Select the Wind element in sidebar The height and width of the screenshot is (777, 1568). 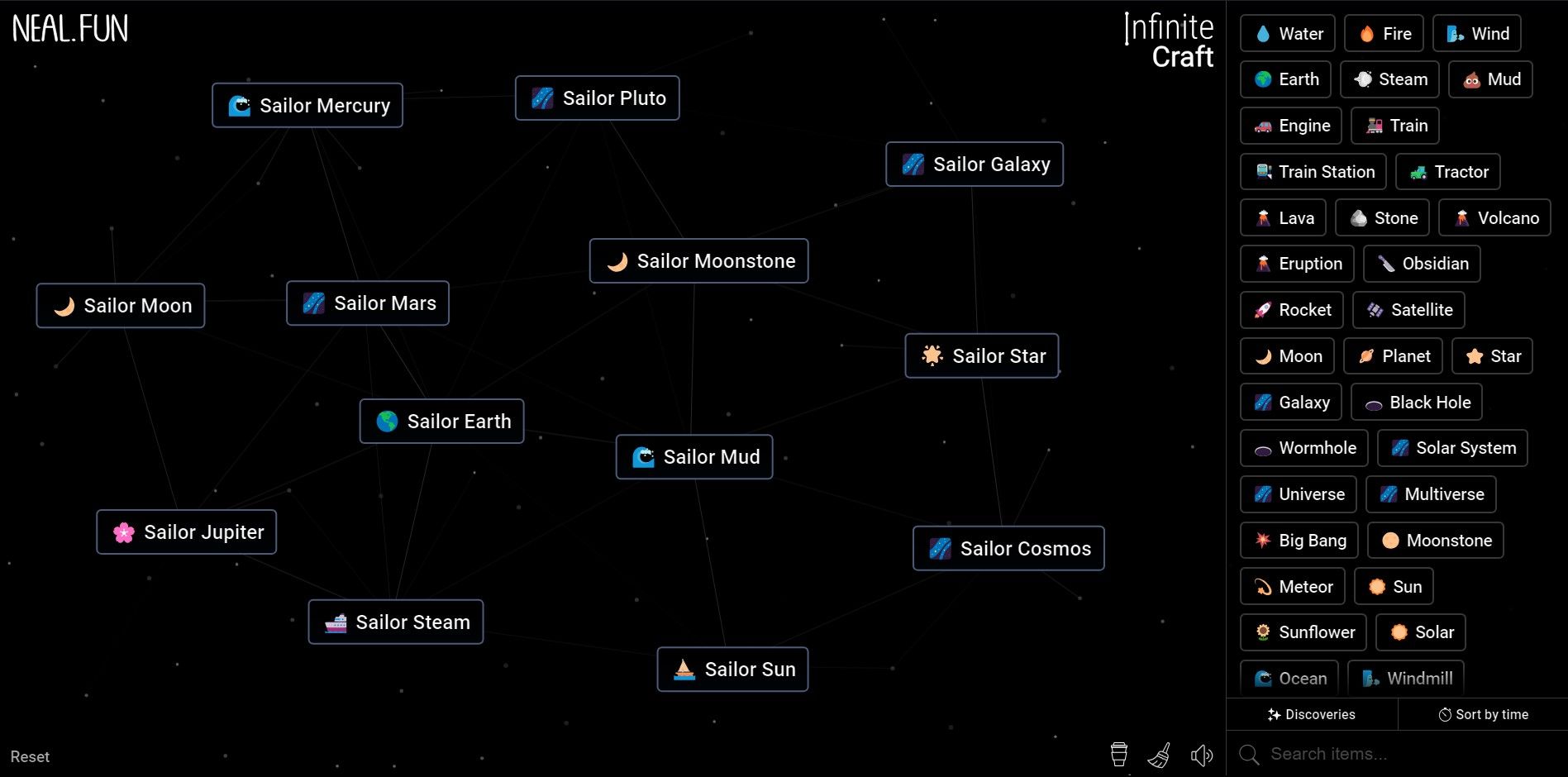coord(1477,34)
